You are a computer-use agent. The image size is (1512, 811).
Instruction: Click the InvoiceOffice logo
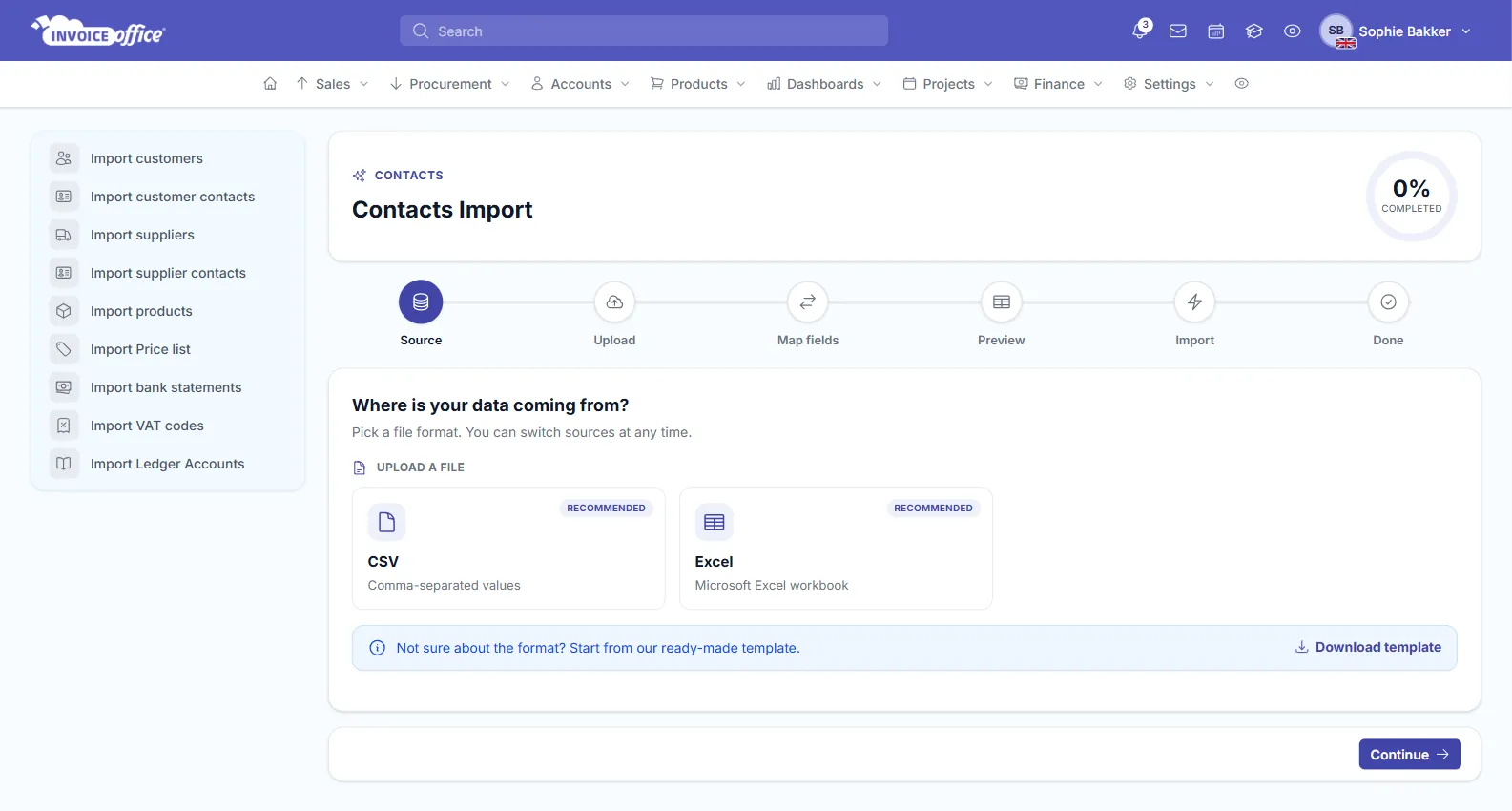[x=98, y=31]
